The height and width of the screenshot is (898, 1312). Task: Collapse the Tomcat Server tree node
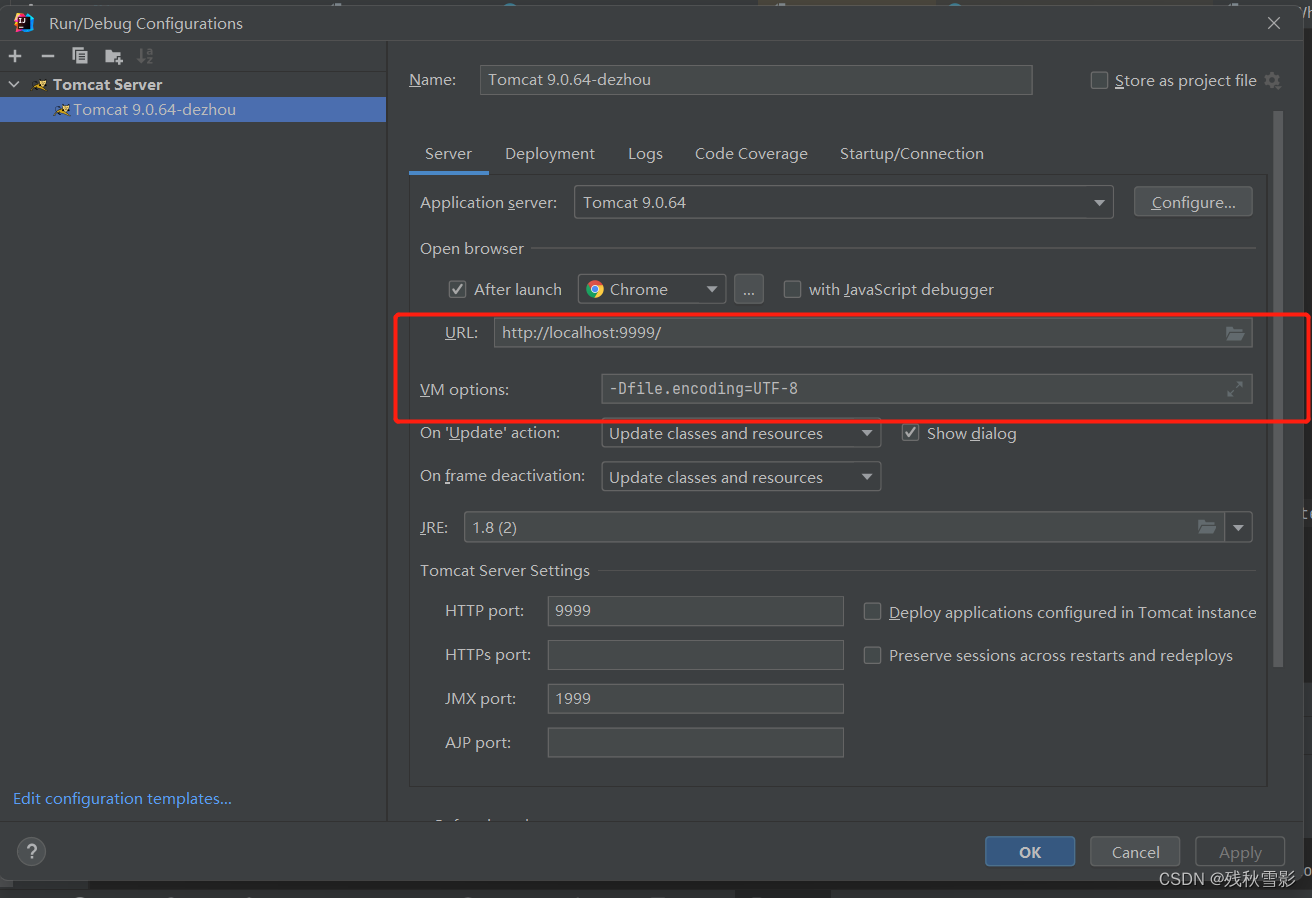tap(13, 84)
